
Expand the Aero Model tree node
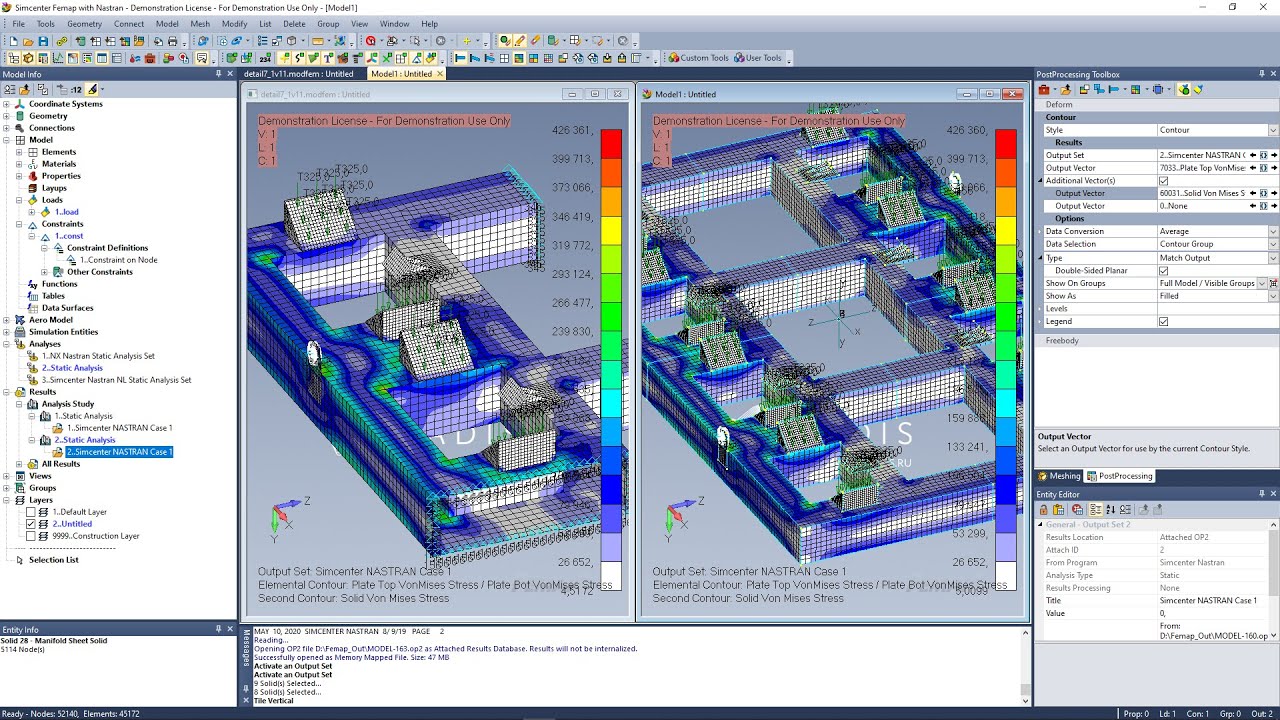tap(7, 320)
